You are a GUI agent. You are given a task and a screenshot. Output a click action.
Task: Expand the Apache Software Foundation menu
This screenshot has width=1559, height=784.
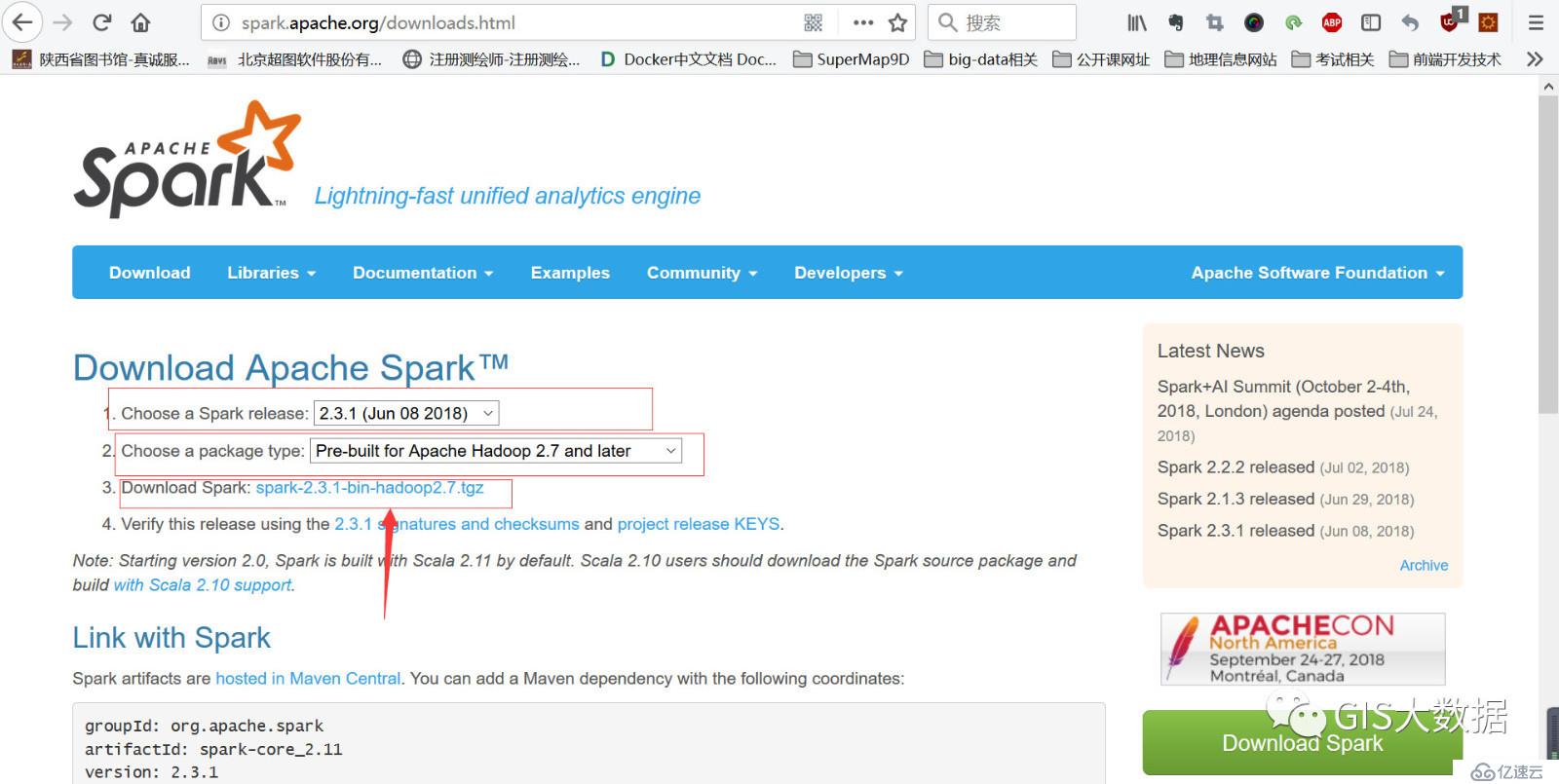coord(1317,273)
